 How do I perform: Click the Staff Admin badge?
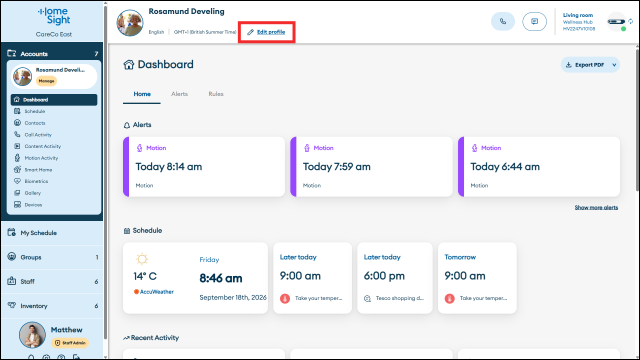coord(70,343)
